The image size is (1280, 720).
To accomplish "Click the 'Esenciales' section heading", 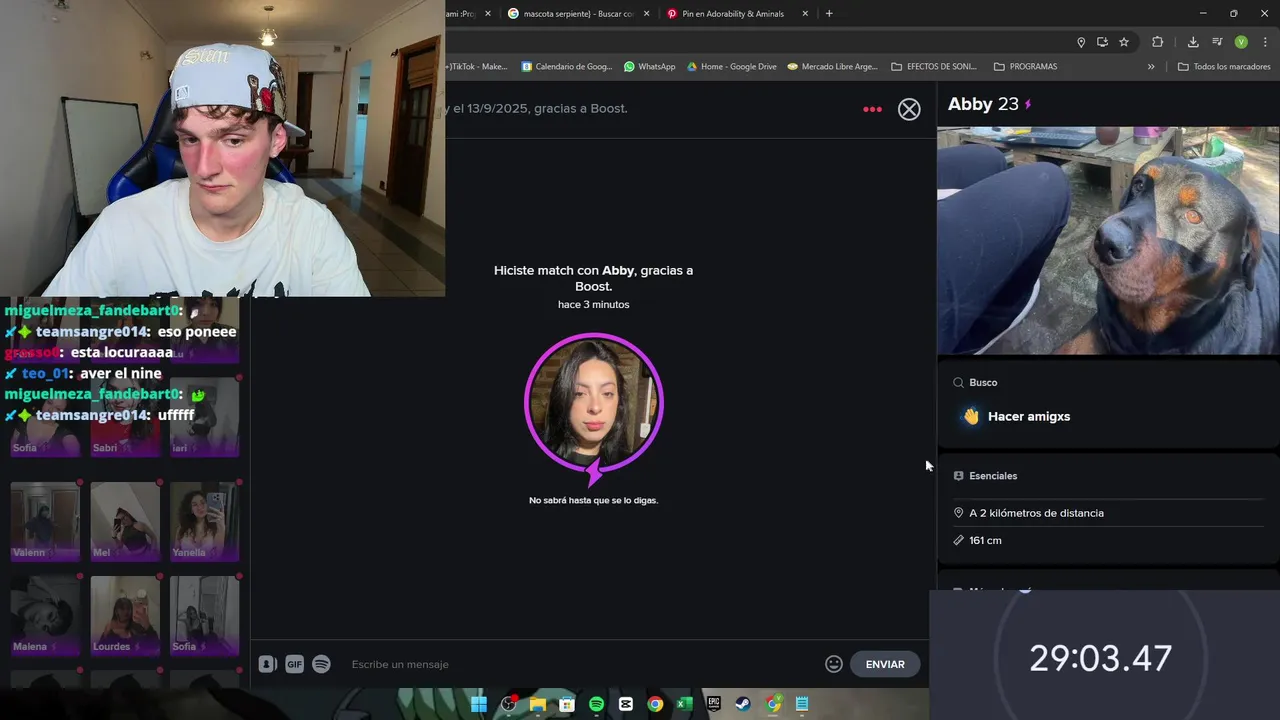I will point(993,476).
